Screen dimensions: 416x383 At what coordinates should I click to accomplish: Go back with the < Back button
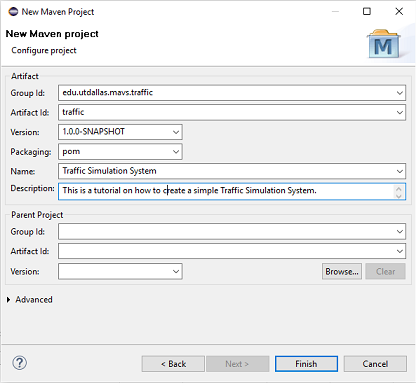[x=173, y=364]
